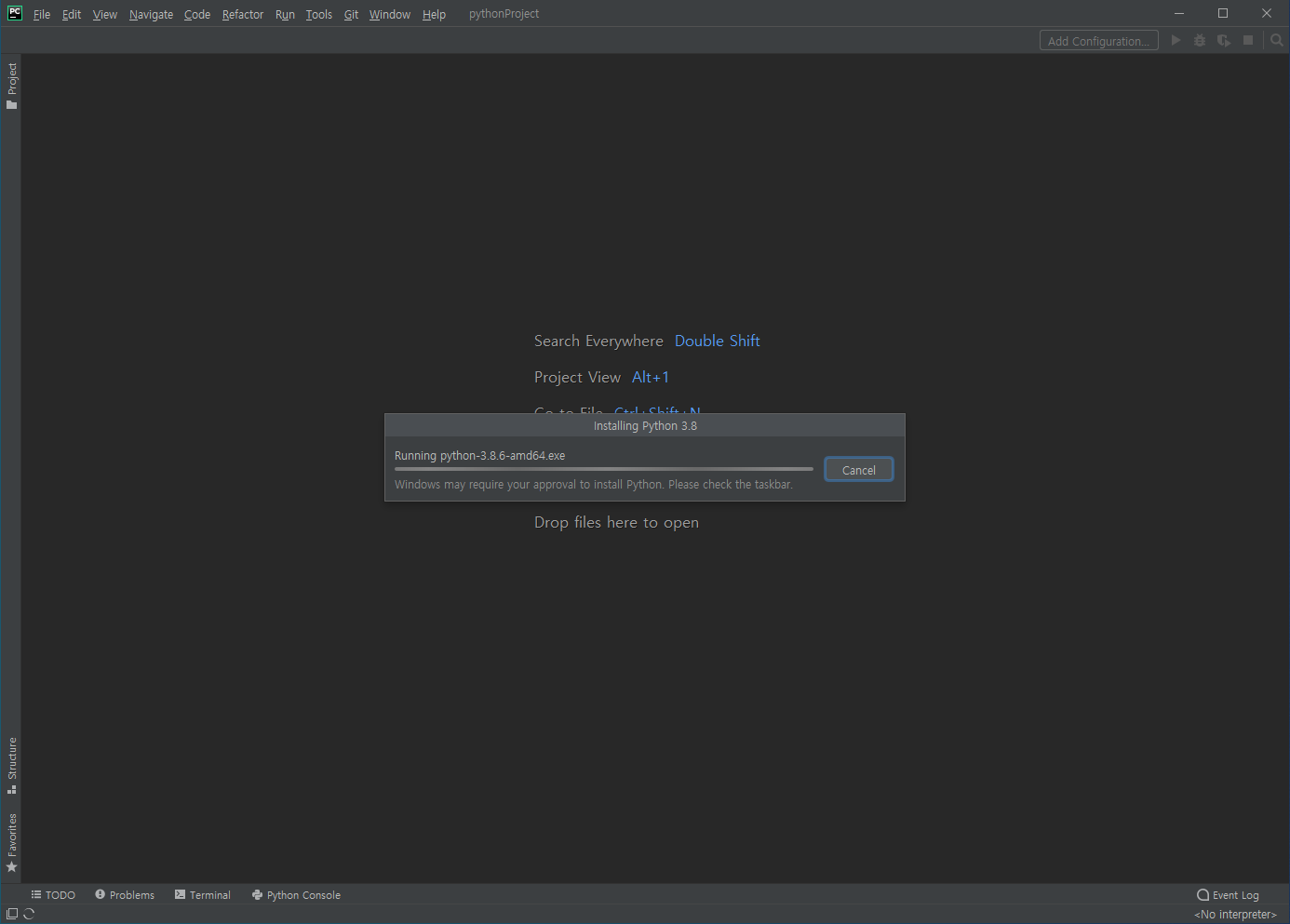Minimize the PyCharm window
Viewport: 1290px width, 924px height.
point(1179,13)
